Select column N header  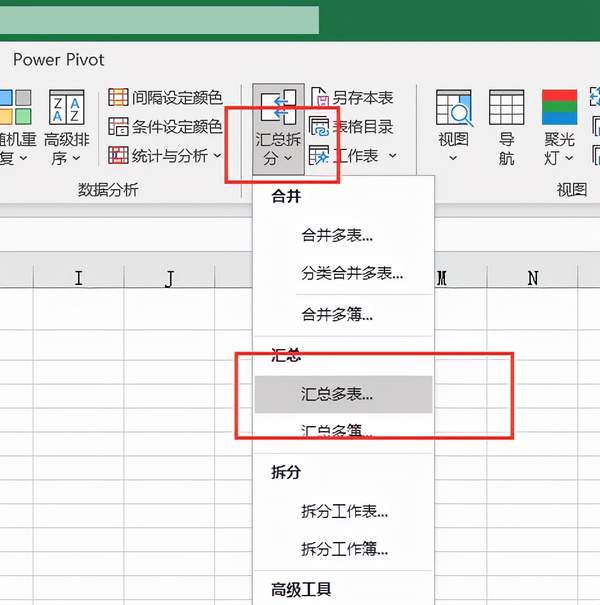[532, 278]
